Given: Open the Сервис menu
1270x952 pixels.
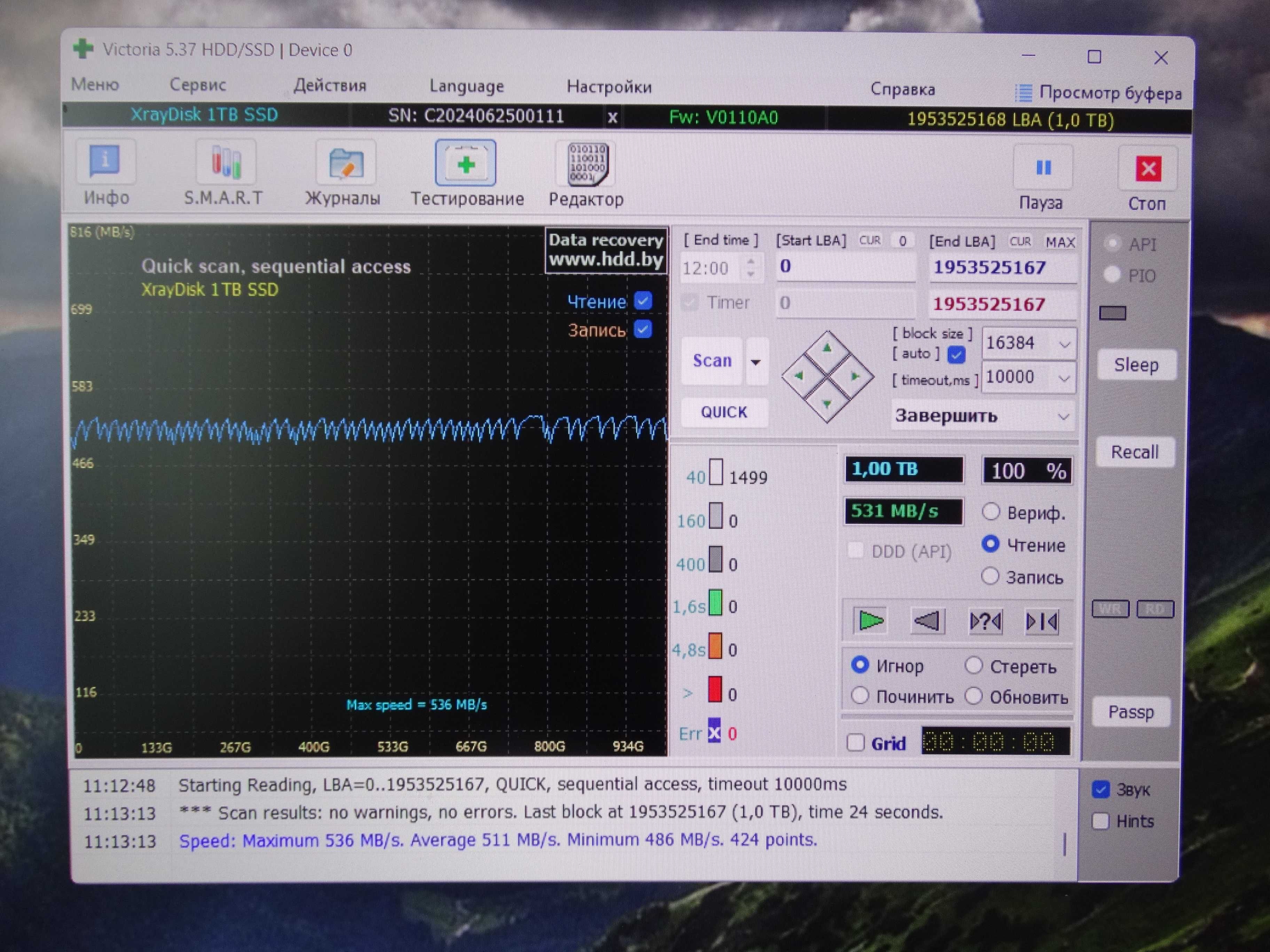Looking at the screenshot, I should pos(197,85).
